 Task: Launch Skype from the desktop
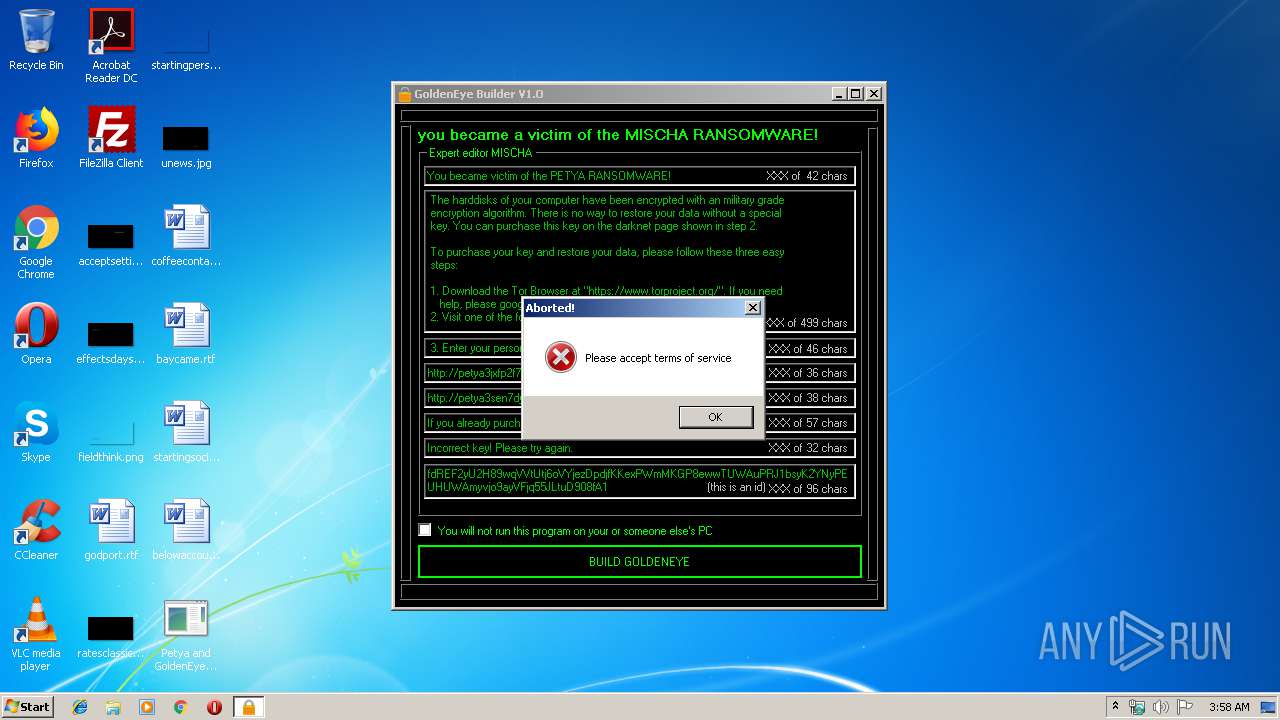click(x=36, y=432)
